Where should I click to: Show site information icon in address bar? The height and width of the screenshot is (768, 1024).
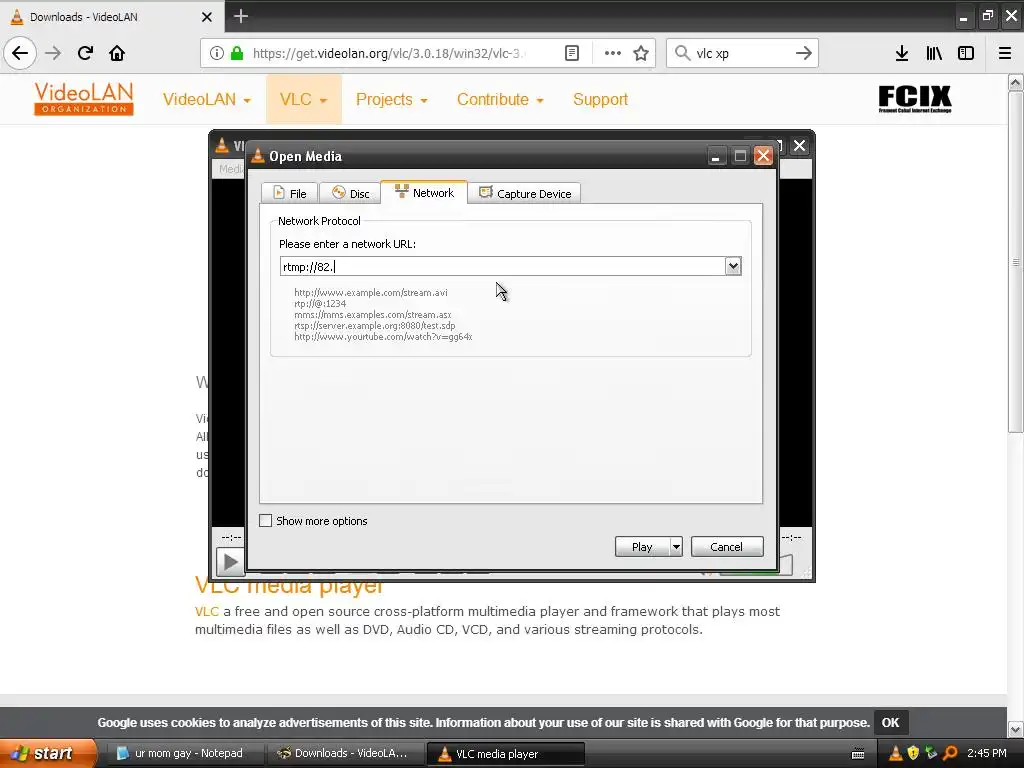tap(217, 53)
